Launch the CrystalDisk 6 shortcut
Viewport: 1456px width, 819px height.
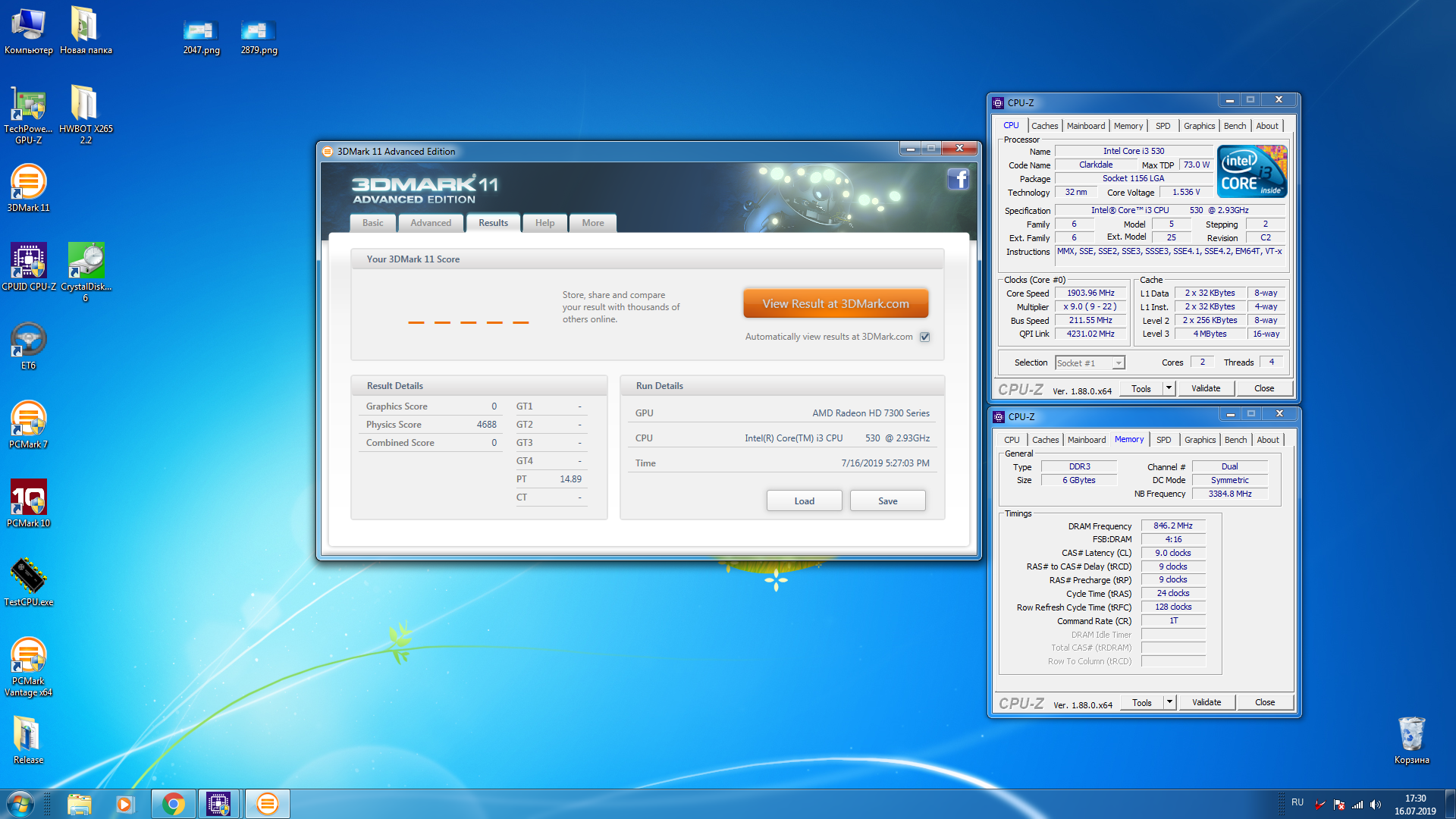86,271
